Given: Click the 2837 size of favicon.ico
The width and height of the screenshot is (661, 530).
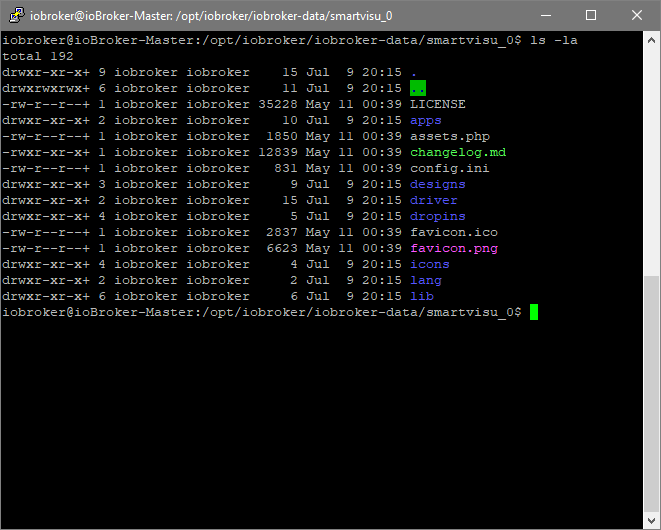Looking at the screenshot, I should (282, 232).
